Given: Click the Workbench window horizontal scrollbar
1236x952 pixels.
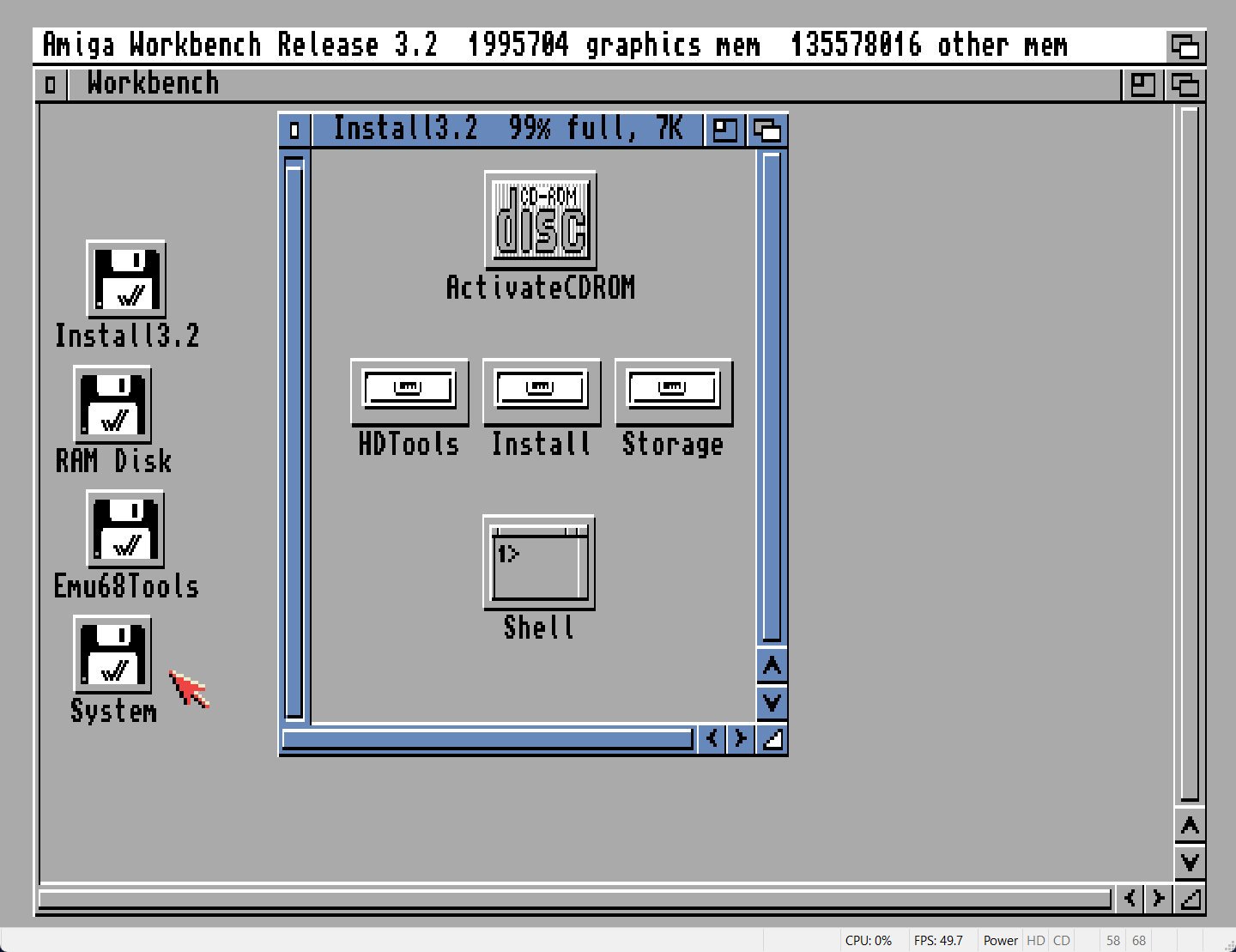Looking at the screenshot, I should (575, 899).
